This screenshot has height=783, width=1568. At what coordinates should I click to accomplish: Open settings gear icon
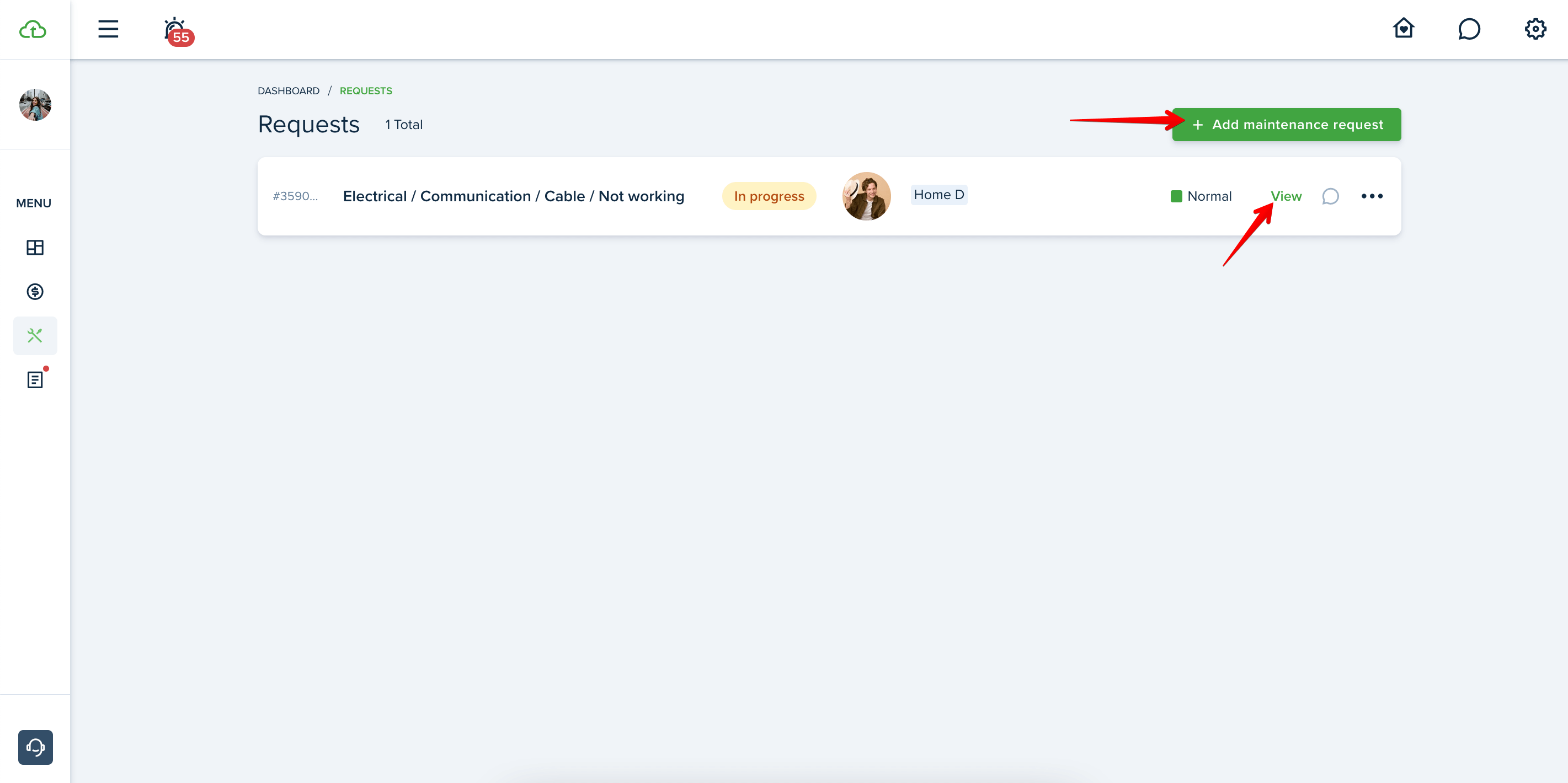coord(1535,29)
